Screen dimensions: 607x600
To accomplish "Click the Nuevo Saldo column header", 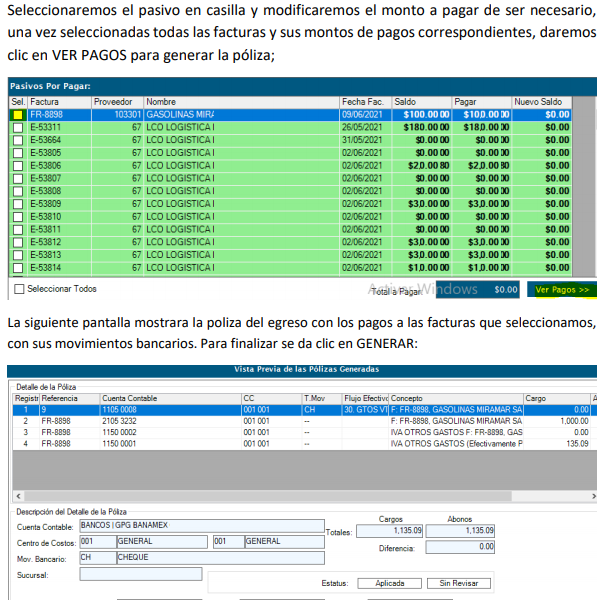I will pos(542,102).
